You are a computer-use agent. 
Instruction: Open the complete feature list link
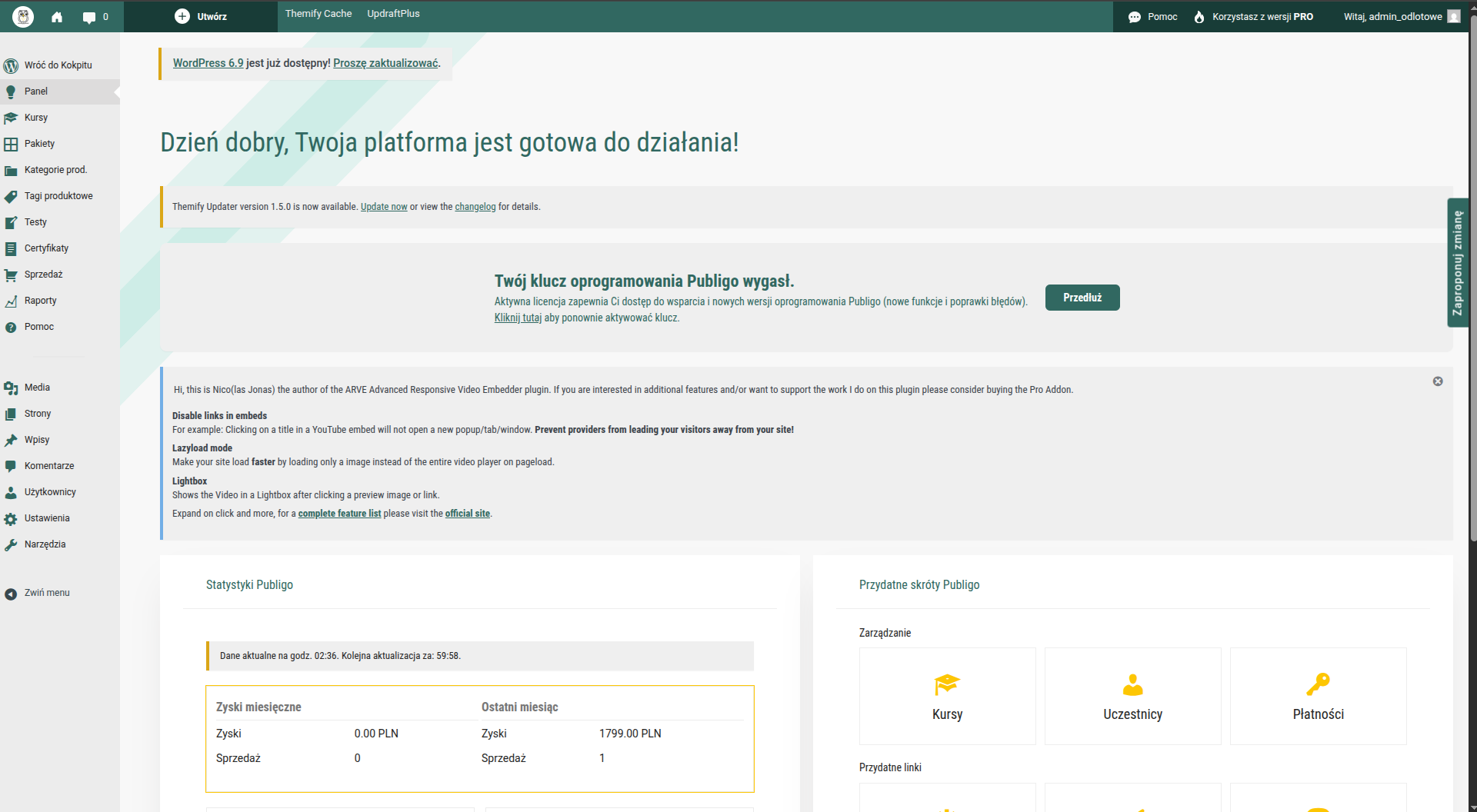[x=339, y=514]
